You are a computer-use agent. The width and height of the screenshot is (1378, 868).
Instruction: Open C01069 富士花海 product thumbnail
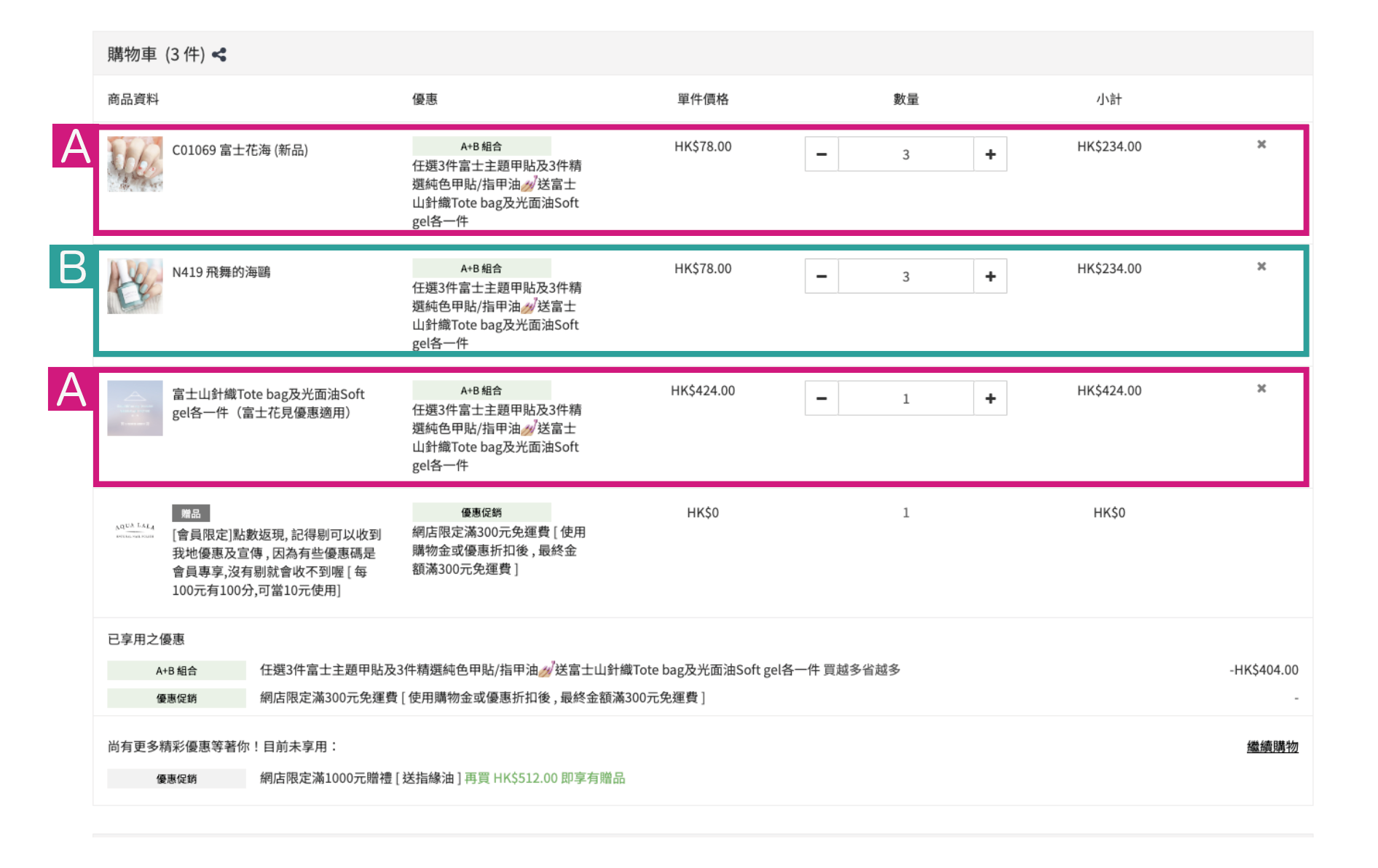point(135,164)
